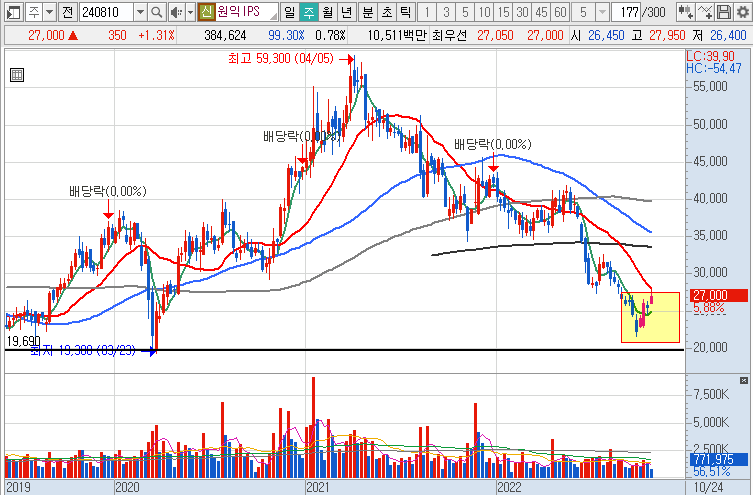Click the save chart floppy icon
The image size is (753, 495).
coord(724,12)
